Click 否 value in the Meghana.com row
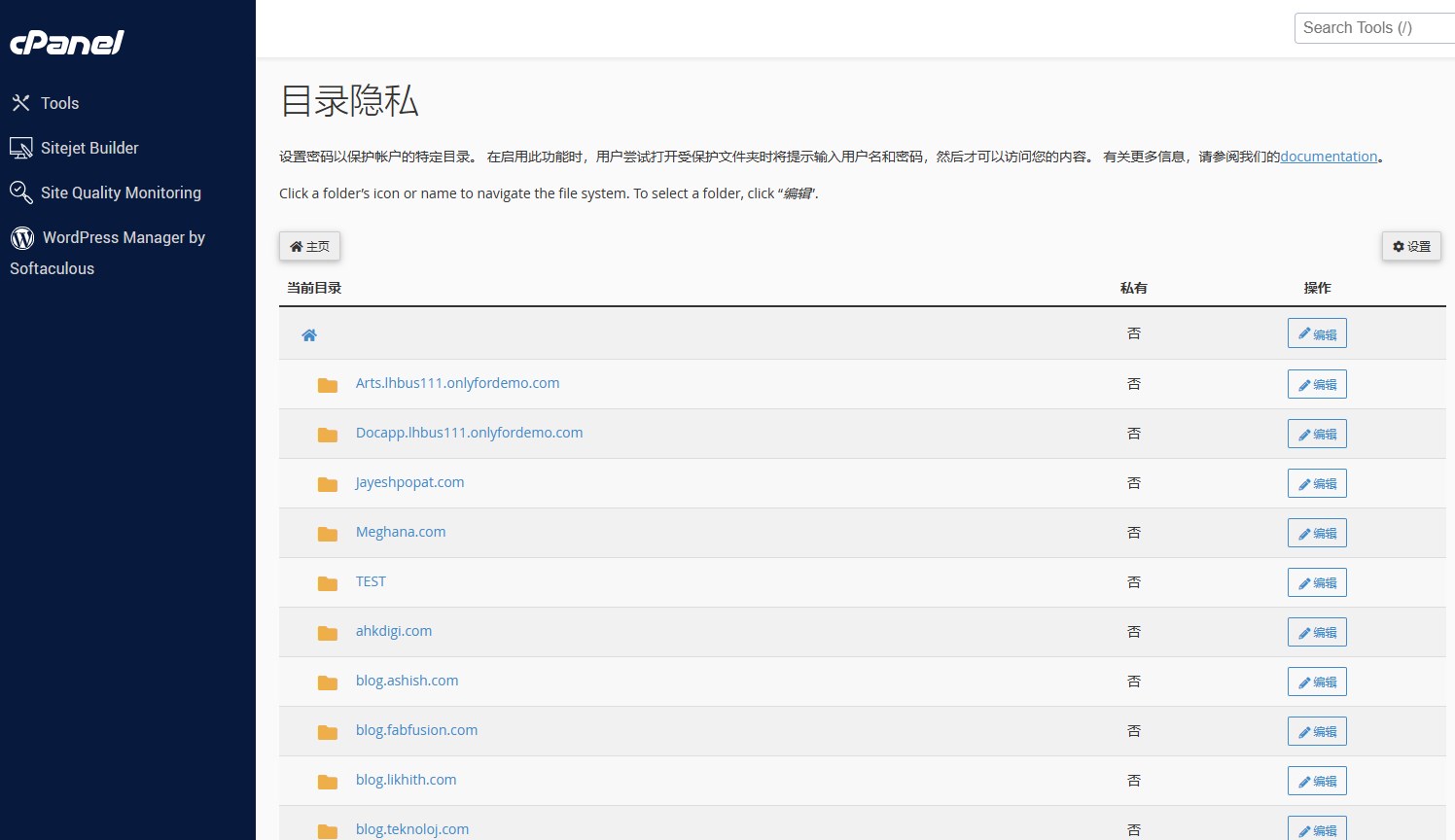1455x840 pixels. pos(1134,533)
